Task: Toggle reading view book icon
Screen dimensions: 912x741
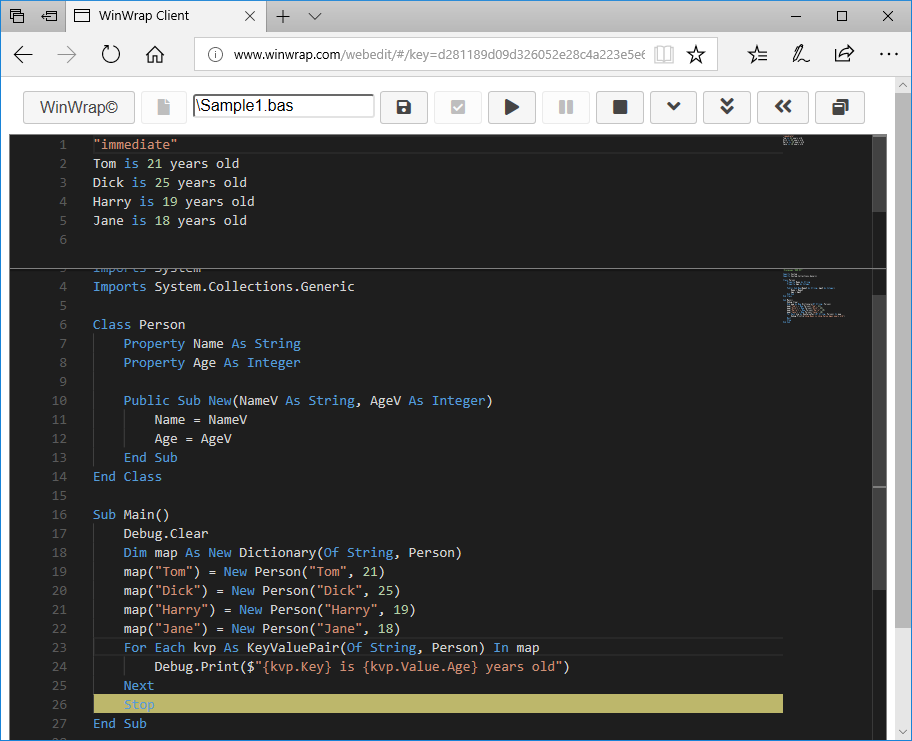Action: [664, 55]
